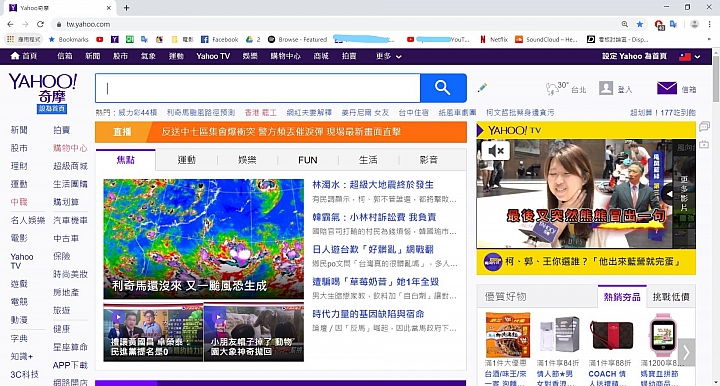The image size is (720, 386).
Task: Show next products with right chevron
Action: click(686, 352)
